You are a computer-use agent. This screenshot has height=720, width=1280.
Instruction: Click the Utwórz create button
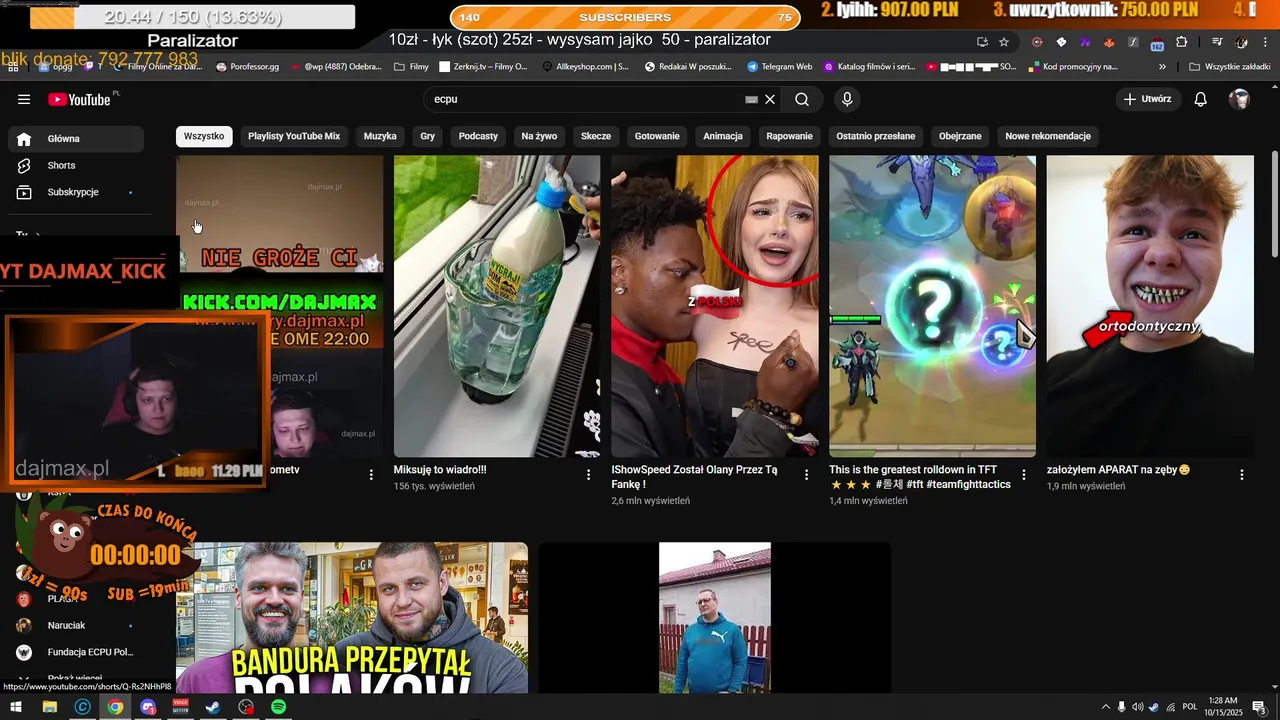pyautogui.click(x=1148, y=99)
